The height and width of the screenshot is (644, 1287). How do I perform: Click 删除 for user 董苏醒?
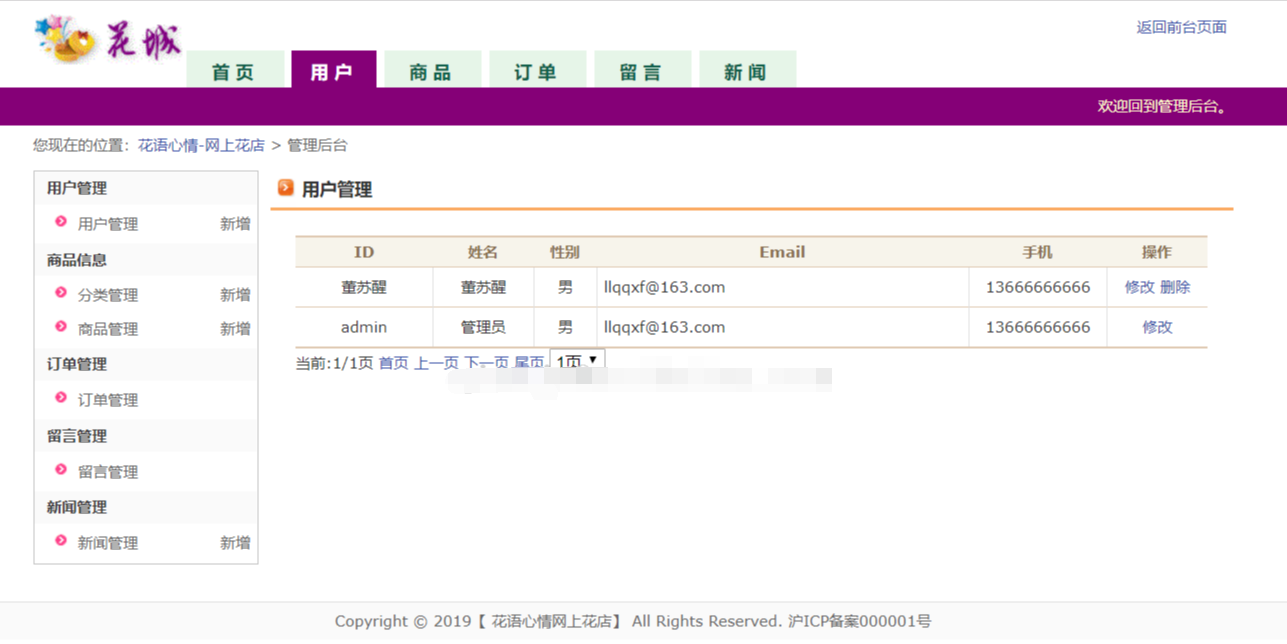(x=1175, y=287)
